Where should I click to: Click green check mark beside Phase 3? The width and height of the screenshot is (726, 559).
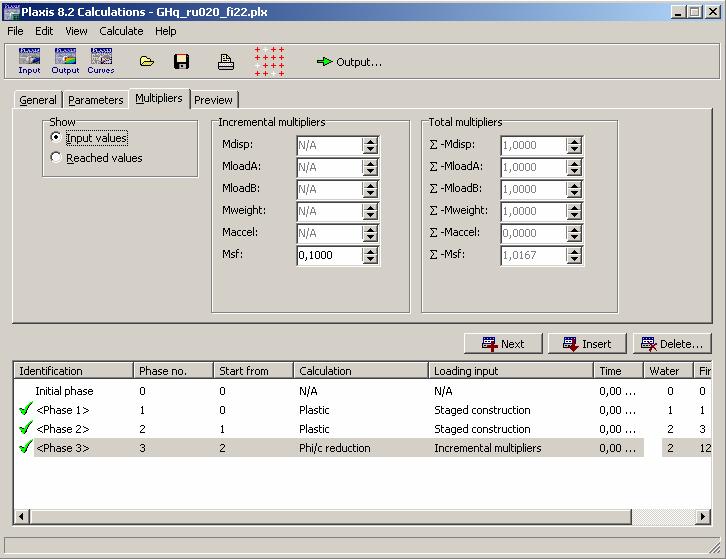coord(26,447)
